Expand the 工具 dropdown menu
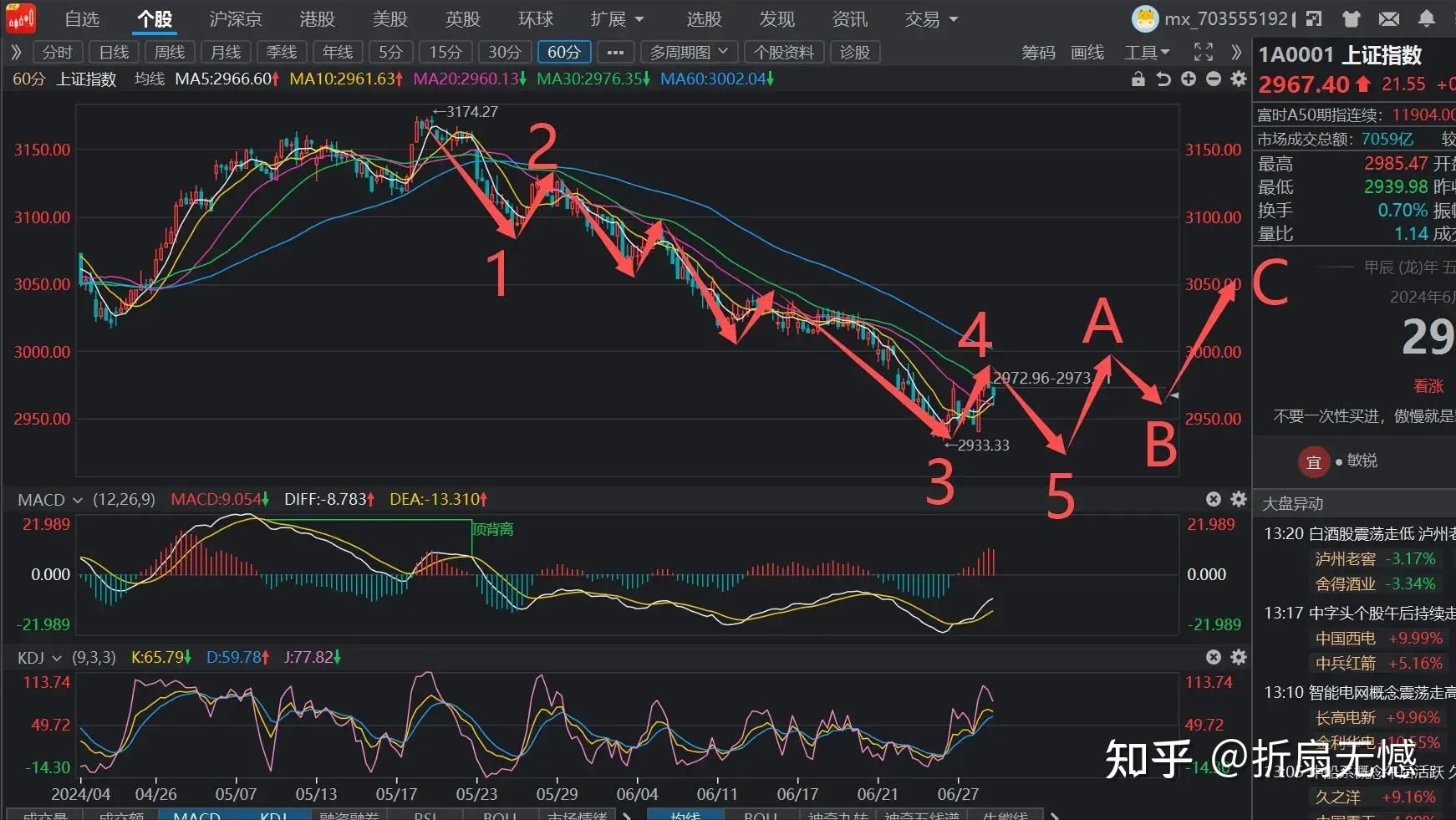This screenshot has width=1456, height=820. click(1147, 52)
